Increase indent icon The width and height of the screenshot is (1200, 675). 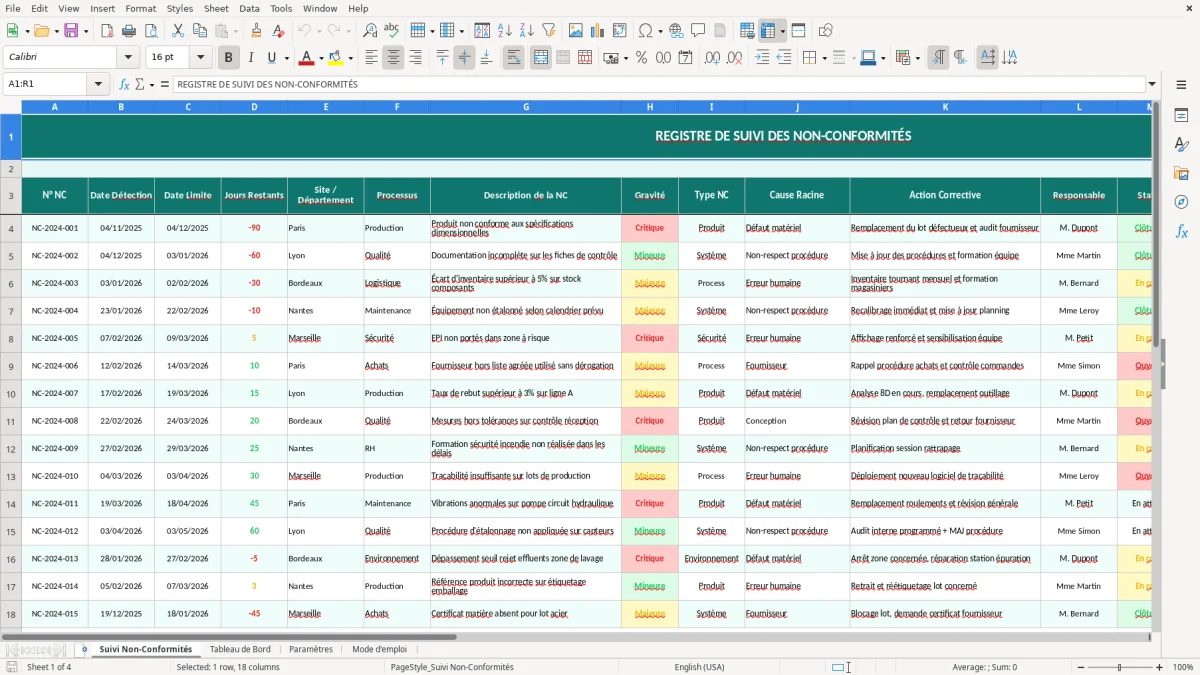(762, 58)
